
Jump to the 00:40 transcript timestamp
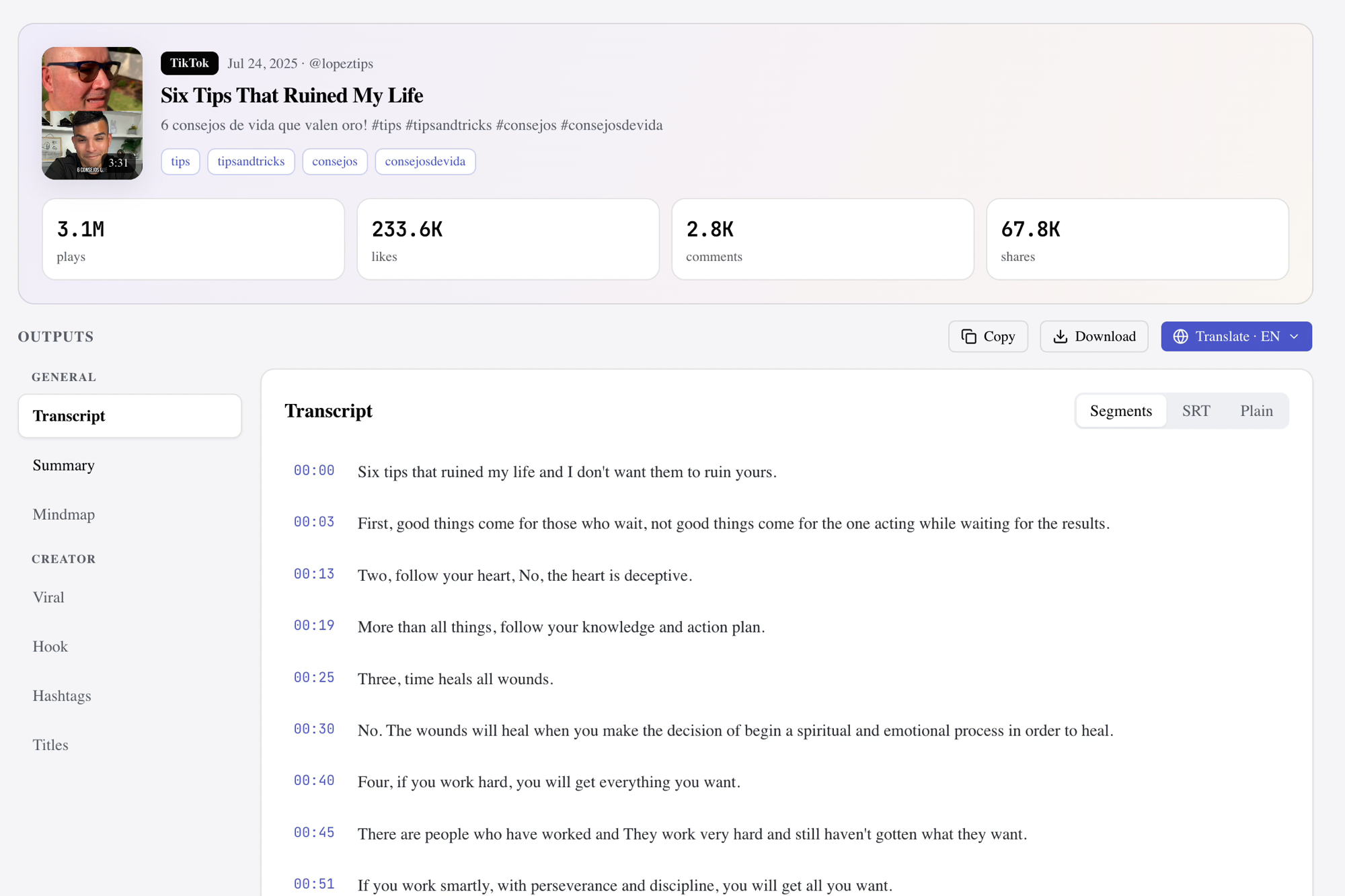pos(313,780)
